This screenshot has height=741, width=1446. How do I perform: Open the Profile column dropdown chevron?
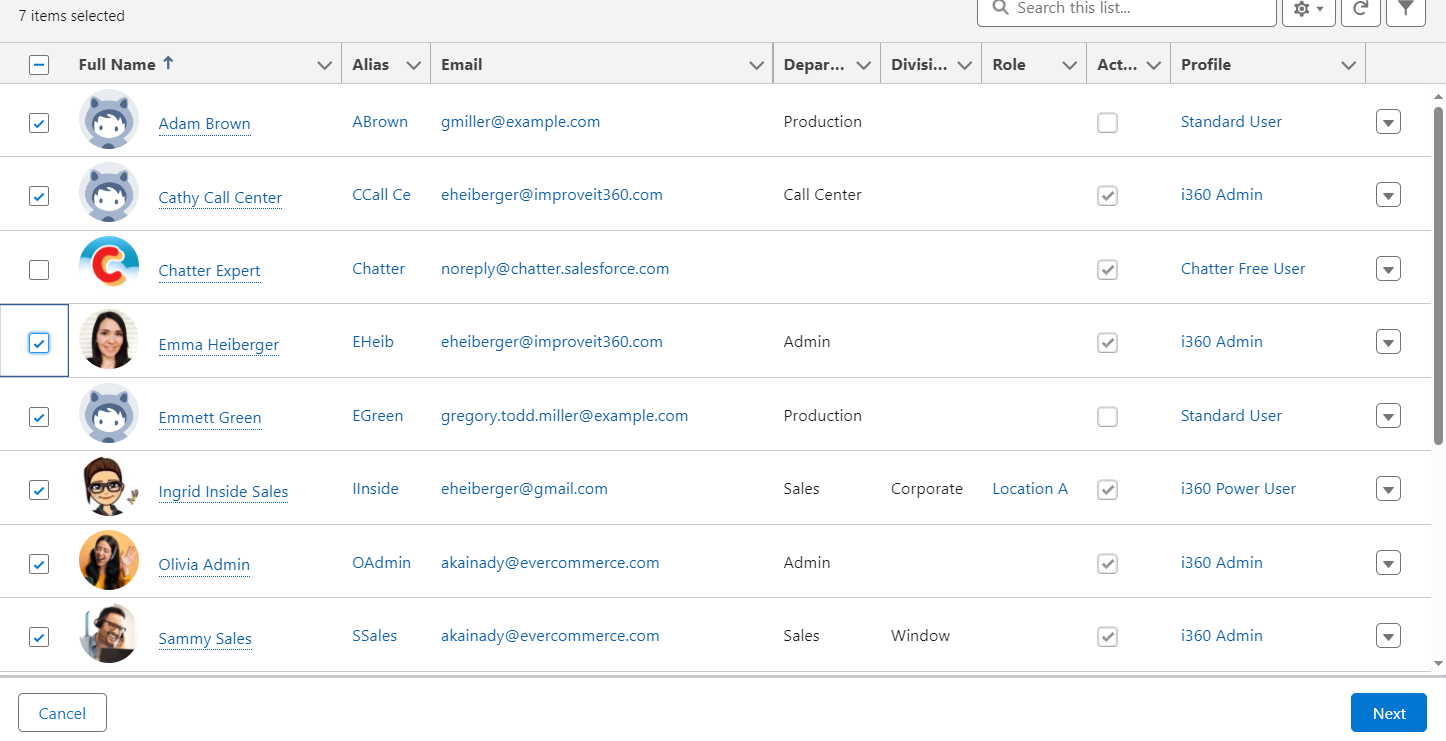[x=1348, y=65]
